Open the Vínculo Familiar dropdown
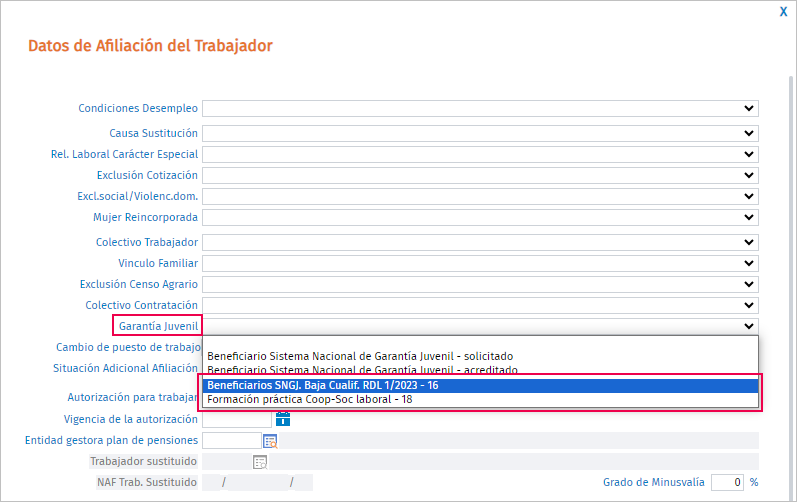Screen dimensions: 797x502 point(480,263)
